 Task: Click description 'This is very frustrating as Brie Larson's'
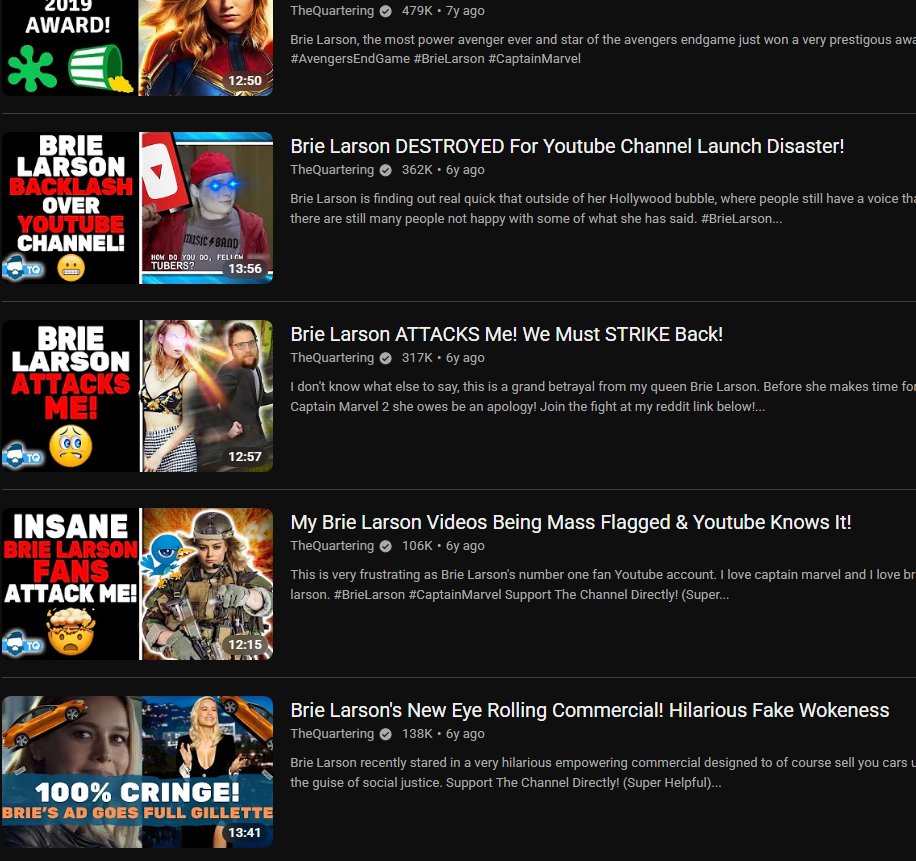[x=603, y=585]
